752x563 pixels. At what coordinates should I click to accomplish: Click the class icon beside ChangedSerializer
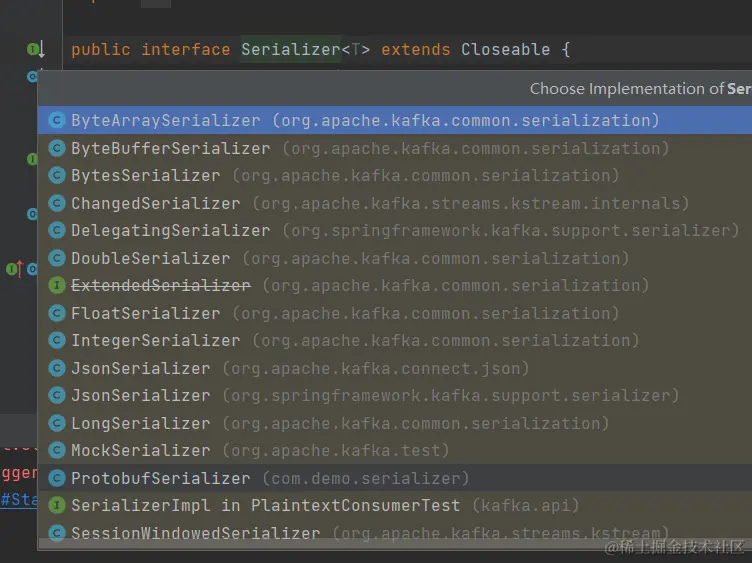point(57,203)
